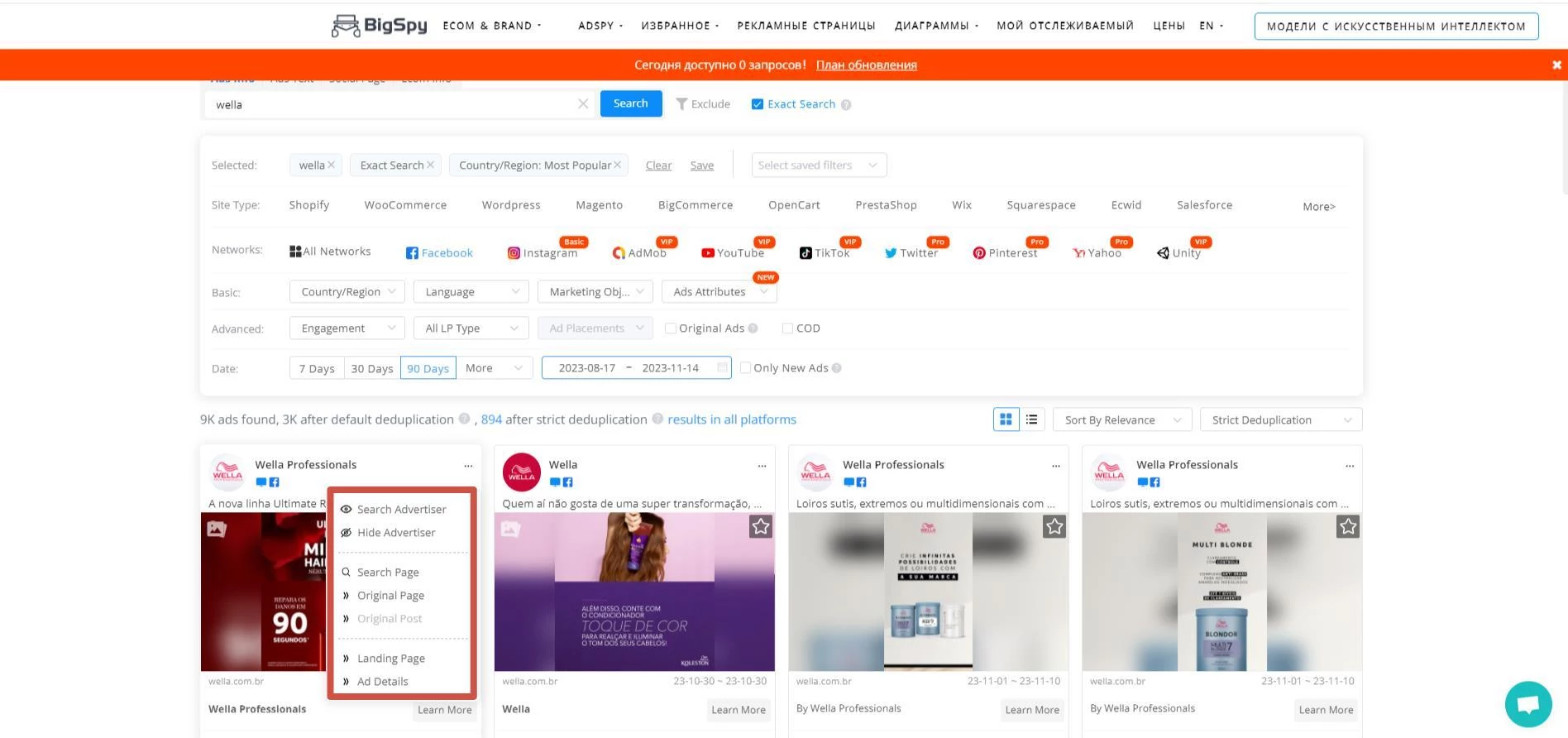
Task: Remove Country/Region Most Popular tag
Action: [x=617, y=165]
